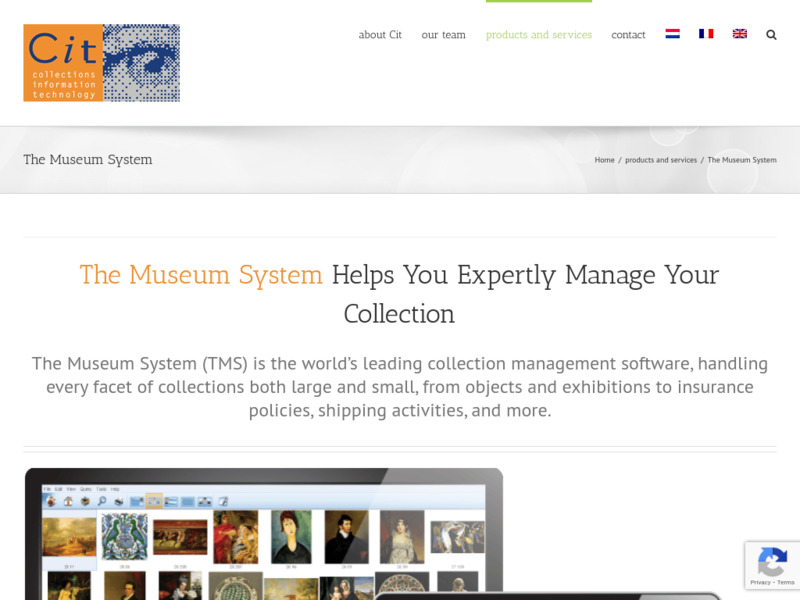Switch language using the UK flag
The width and height of the screenshot is (800, 600).
[740, 34]
